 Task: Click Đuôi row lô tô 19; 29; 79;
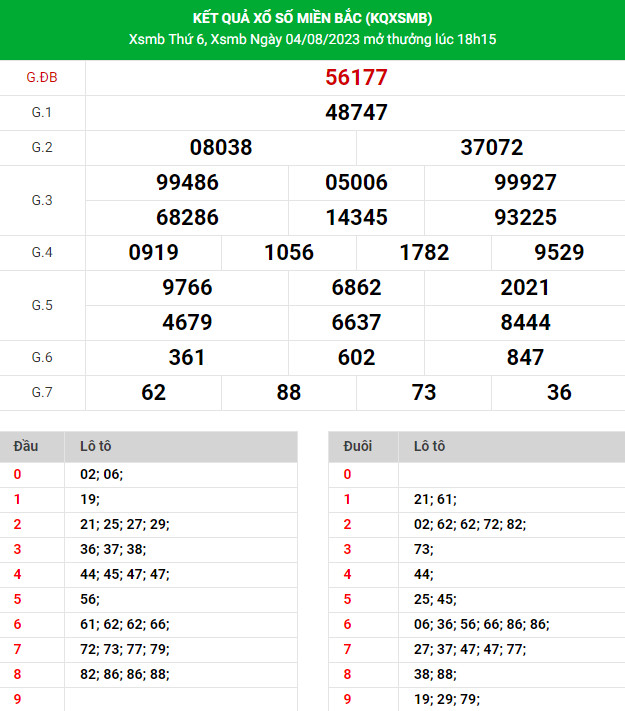click(x=447, y=699)
